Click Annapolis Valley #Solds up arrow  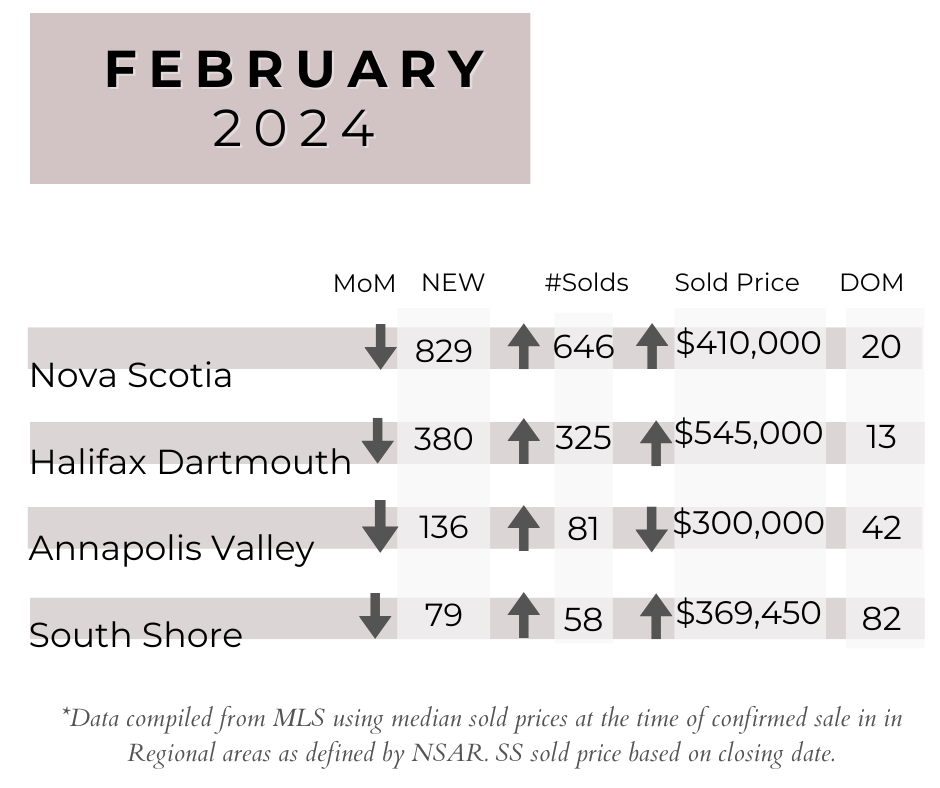[x=523, y=528]
